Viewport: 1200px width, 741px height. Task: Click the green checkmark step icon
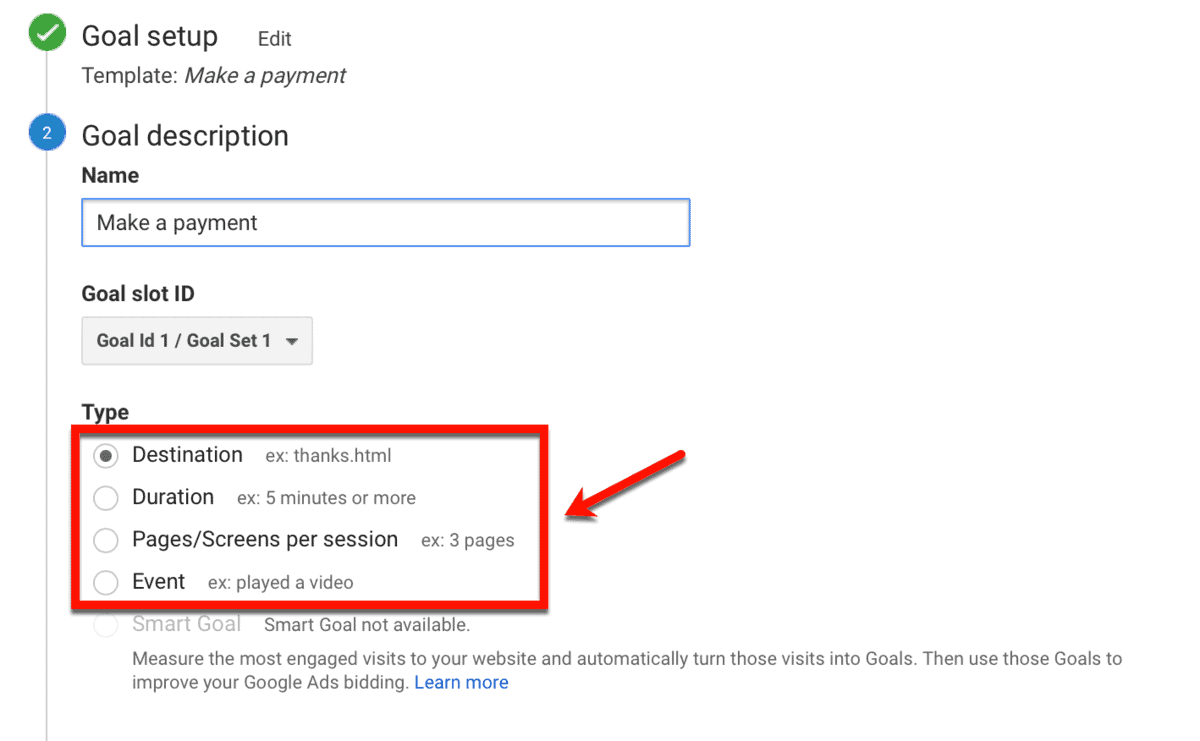point(47,34)
